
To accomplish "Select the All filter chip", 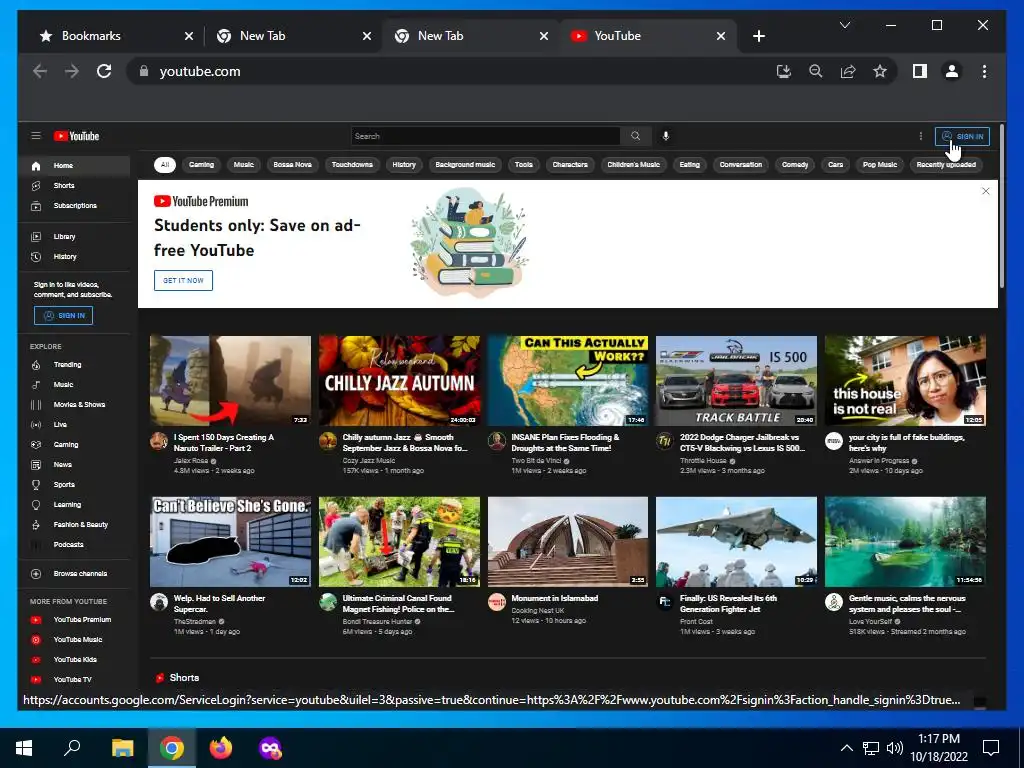I will [x=165, y=165].
